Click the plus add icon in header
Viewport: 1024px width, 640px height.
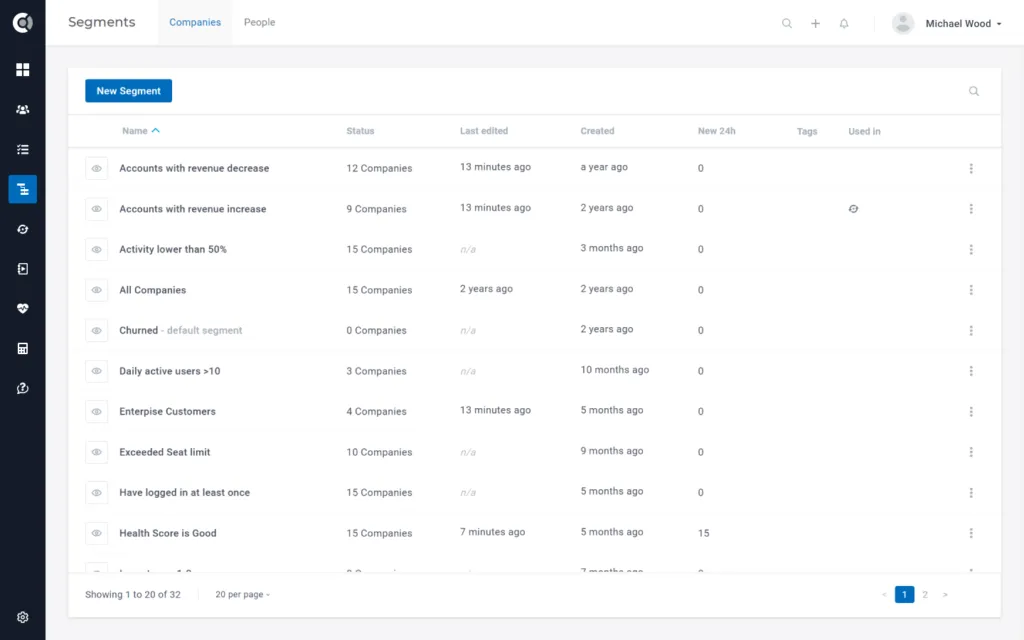click(x=816, y=24)
